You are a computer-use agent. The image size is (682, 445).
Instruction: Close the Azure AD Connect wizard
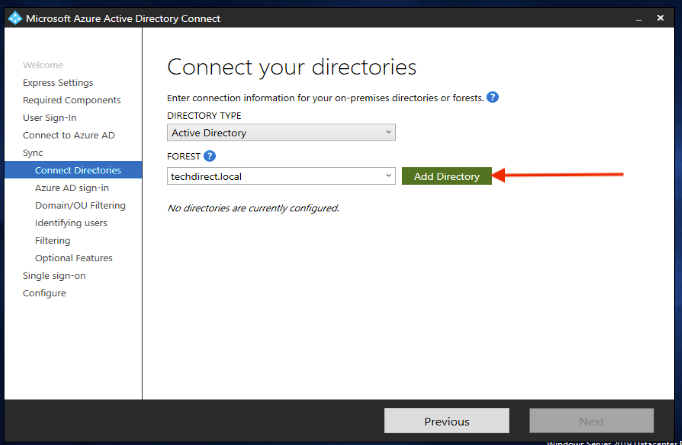(660, 18)
